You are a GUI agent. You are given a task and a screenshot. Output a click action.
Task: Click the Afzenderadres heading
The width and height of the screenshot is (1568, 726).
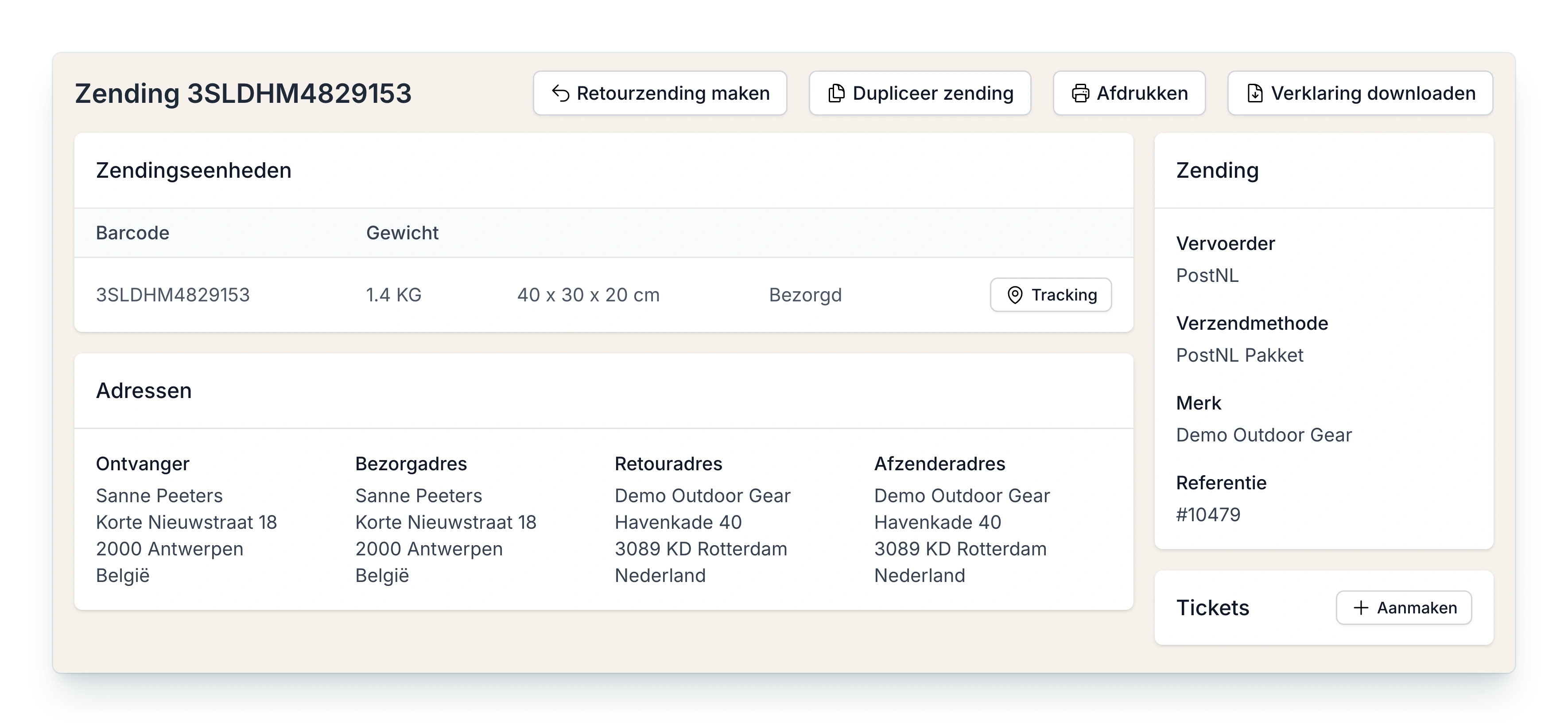pos(940,464)
